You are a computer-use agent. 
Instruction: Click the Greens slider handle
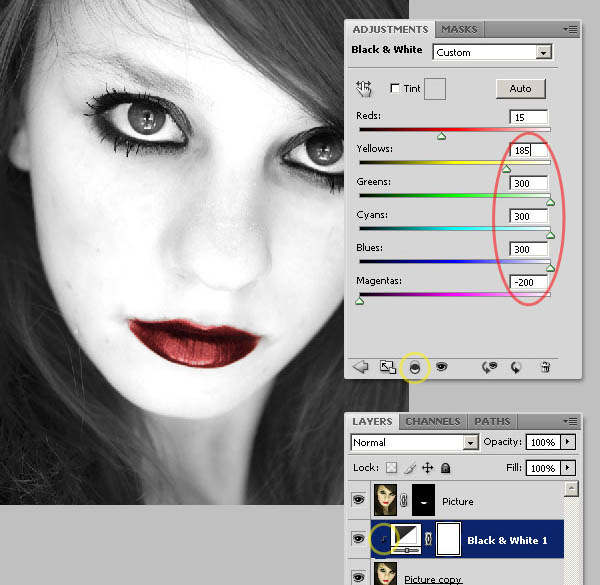tap(550, 202)
